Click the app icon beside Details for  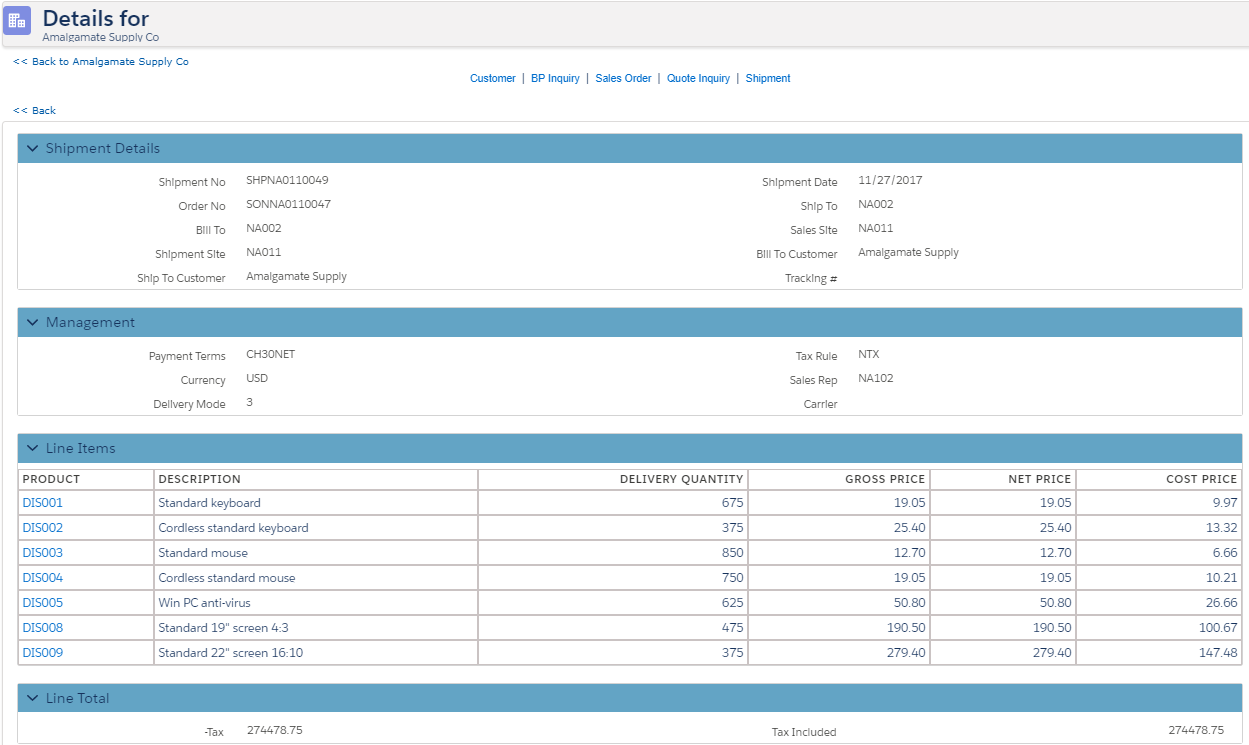coord(17,20)
